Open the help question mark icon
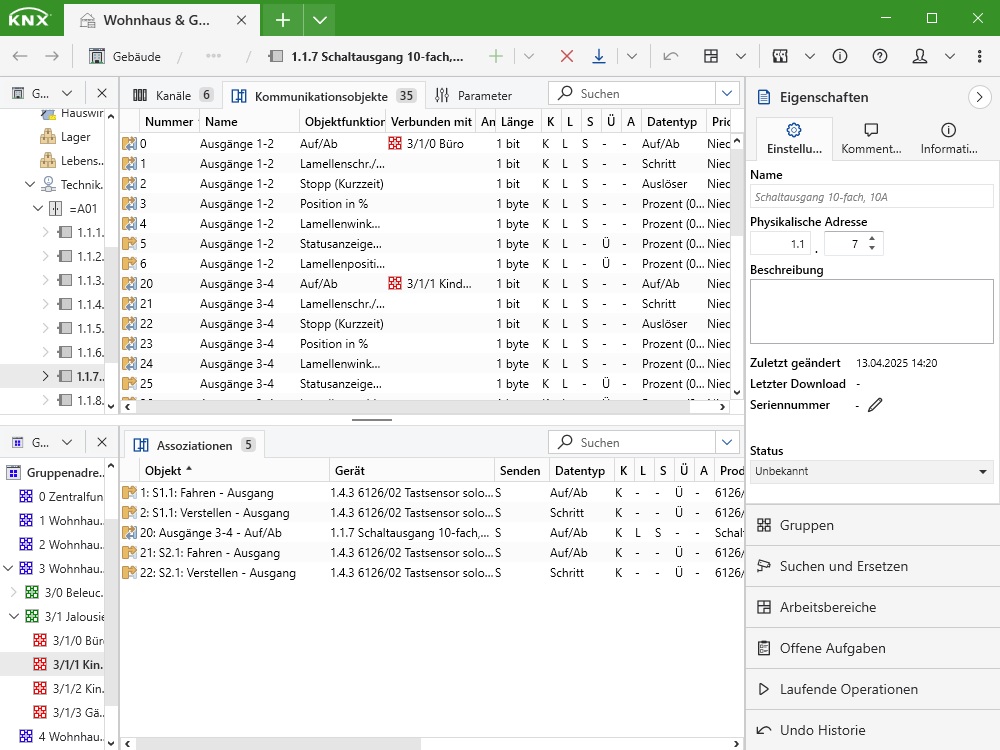 880,57
